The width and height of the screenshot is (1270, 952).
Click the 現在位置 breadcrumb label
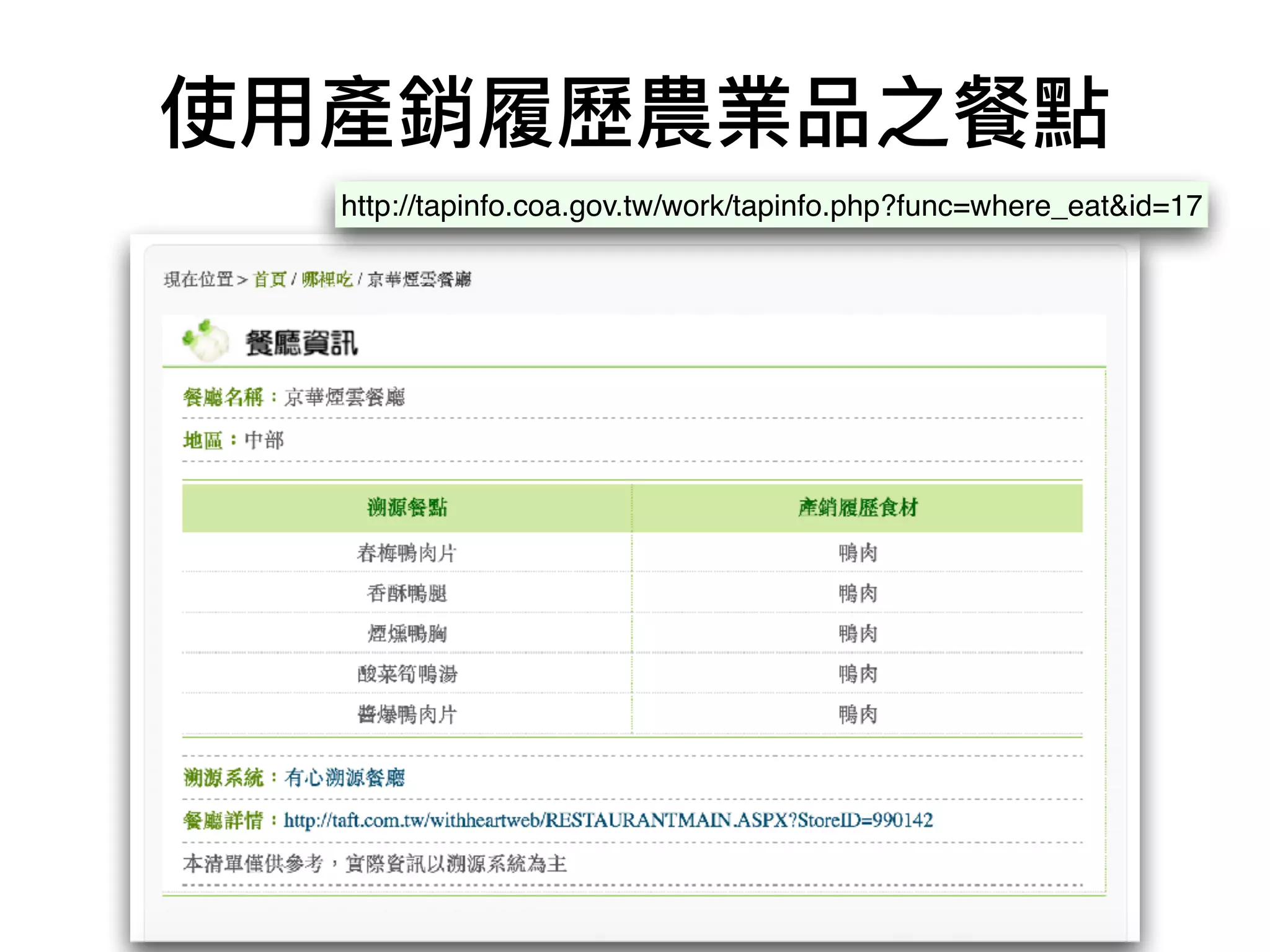[198, 280]
